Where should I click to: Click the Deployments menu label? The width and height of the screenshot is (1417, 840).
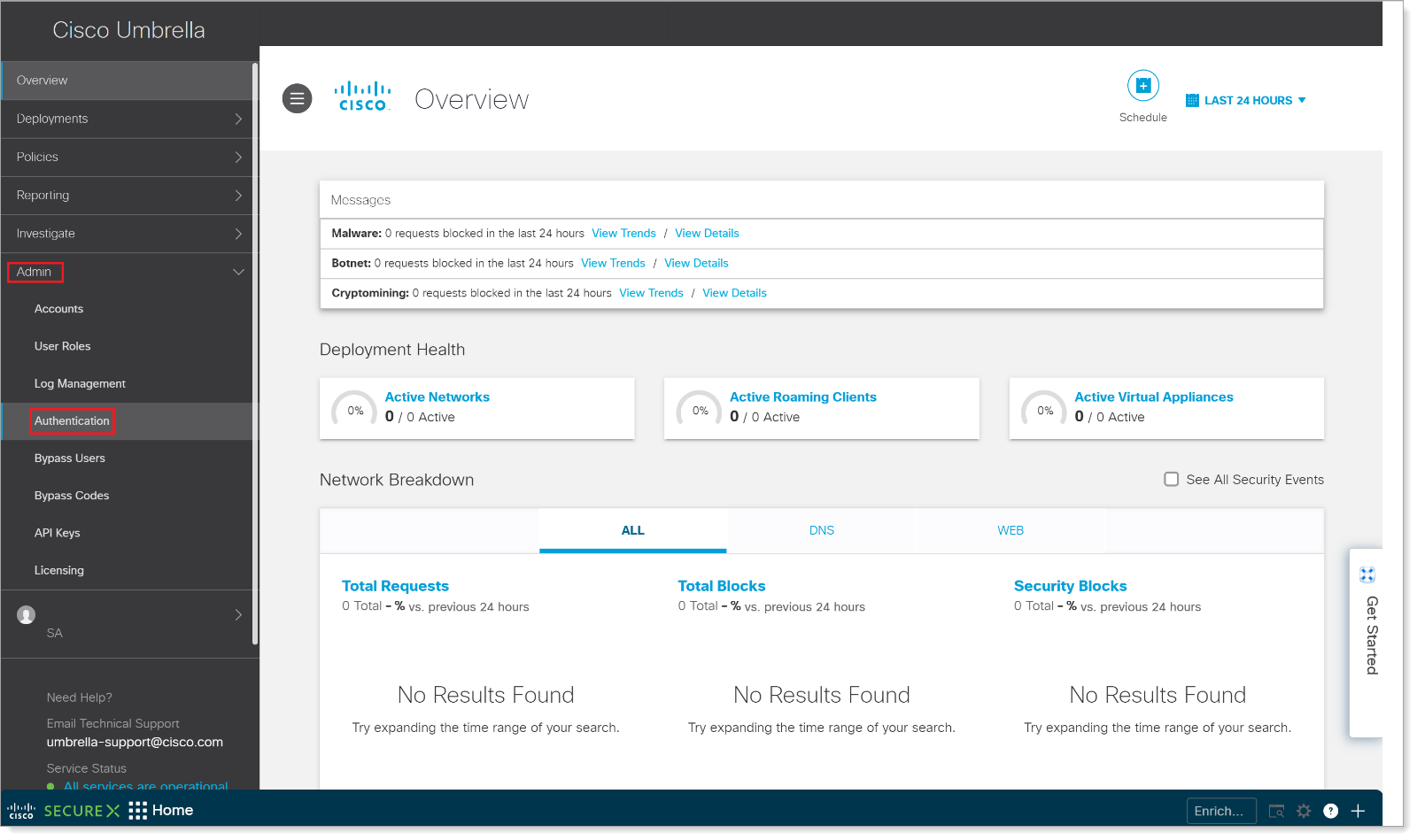(x=52, y=119)
